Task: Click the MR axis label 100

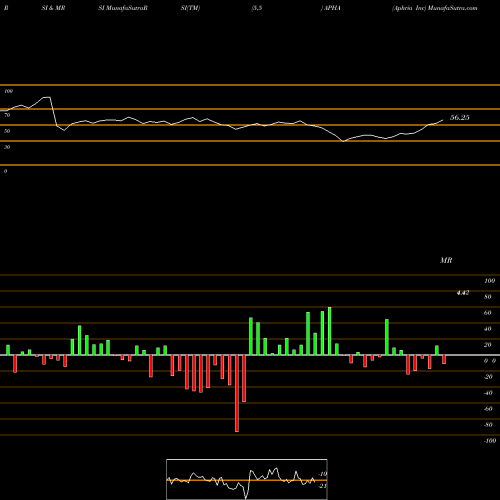Action: click(489, 281)
